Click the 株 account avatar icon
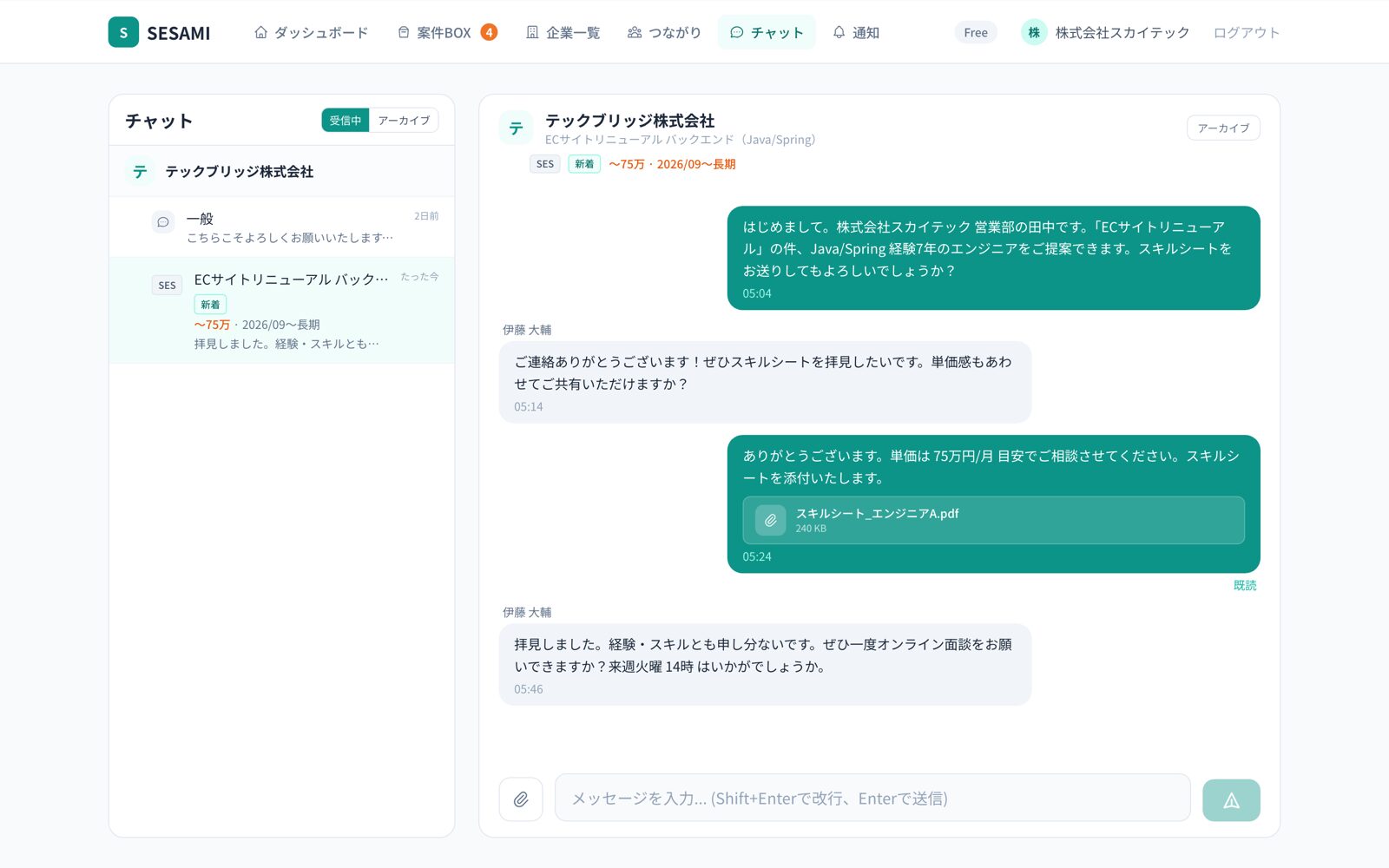Viewport: 1389px width, 868px height. click(x=1034, y=32)
